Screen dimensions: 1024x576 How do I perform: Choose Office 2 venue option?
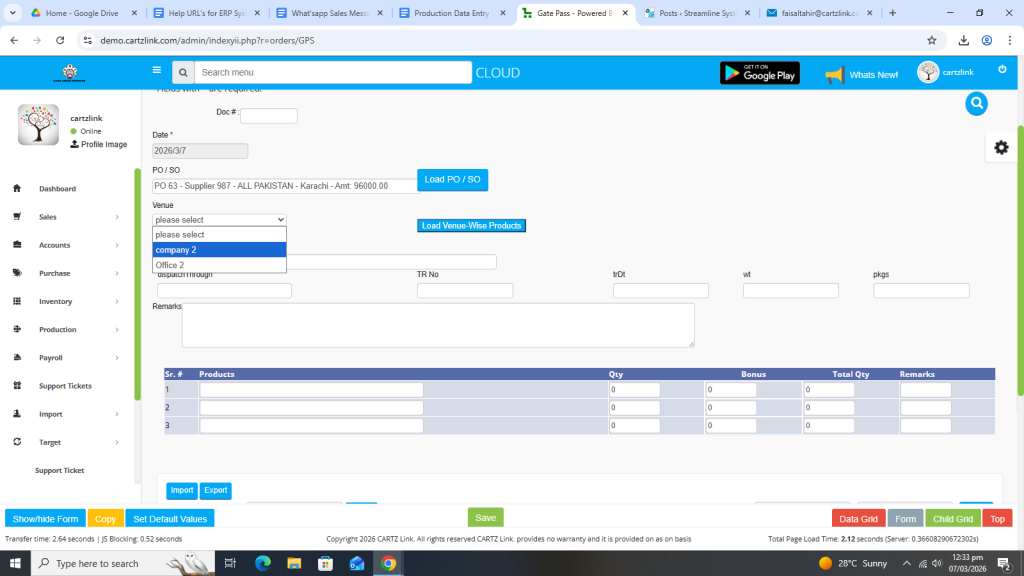tap(219, 265)
